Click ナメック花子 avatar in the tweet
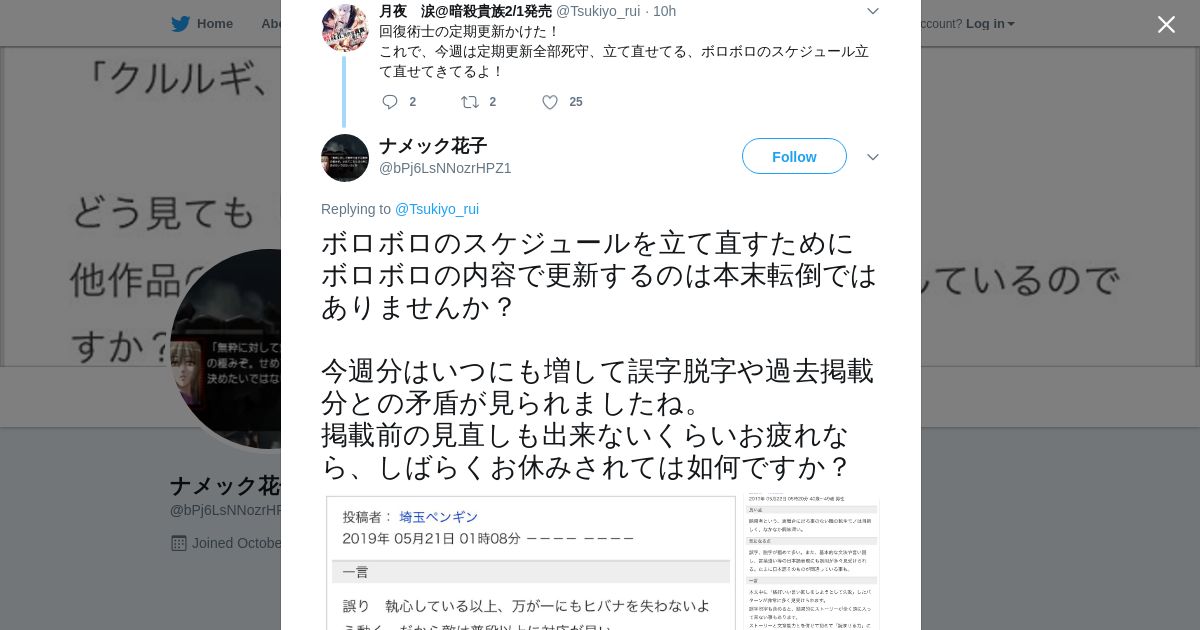The image size is (1200, 630). [x=345, y=158]
